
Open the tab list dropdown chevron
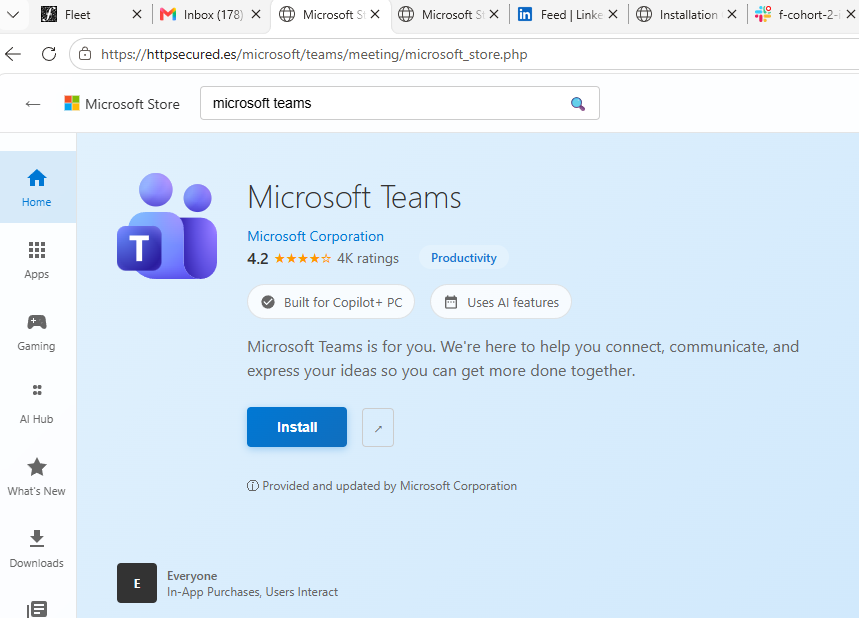[x=13, y=15]
